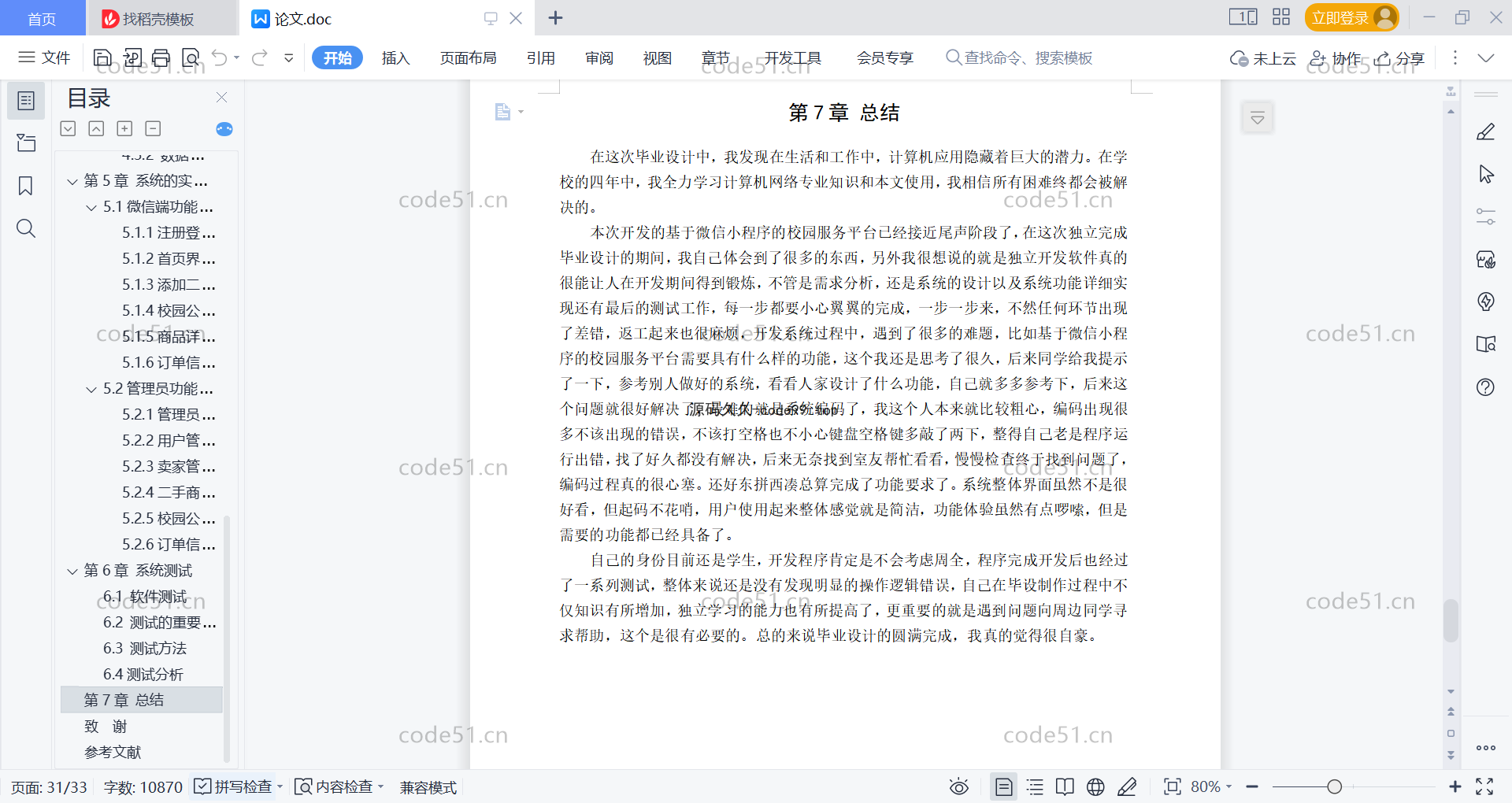The width and height of the screenshot is (1512, 803).
Task: Toggle eye protection mode icon in status bar
Action: coord(958,787)
